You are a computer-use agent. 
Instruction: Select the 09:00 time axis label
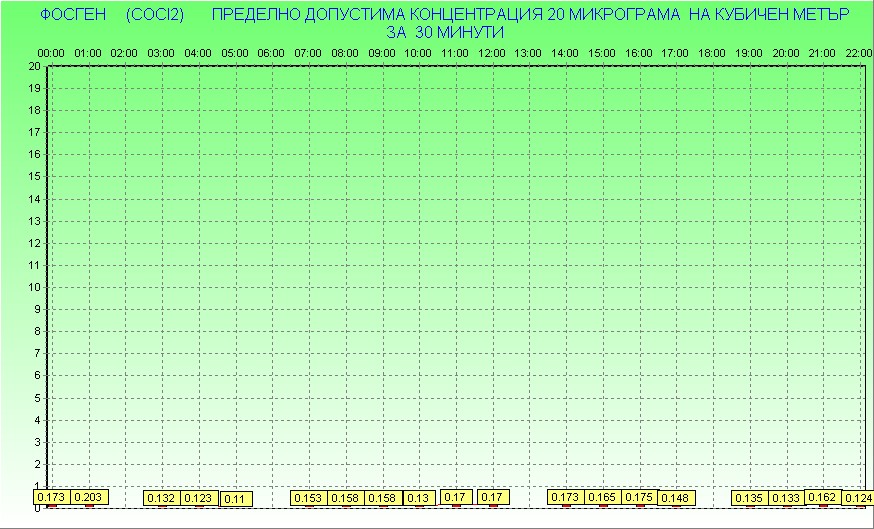click(382, 54)
